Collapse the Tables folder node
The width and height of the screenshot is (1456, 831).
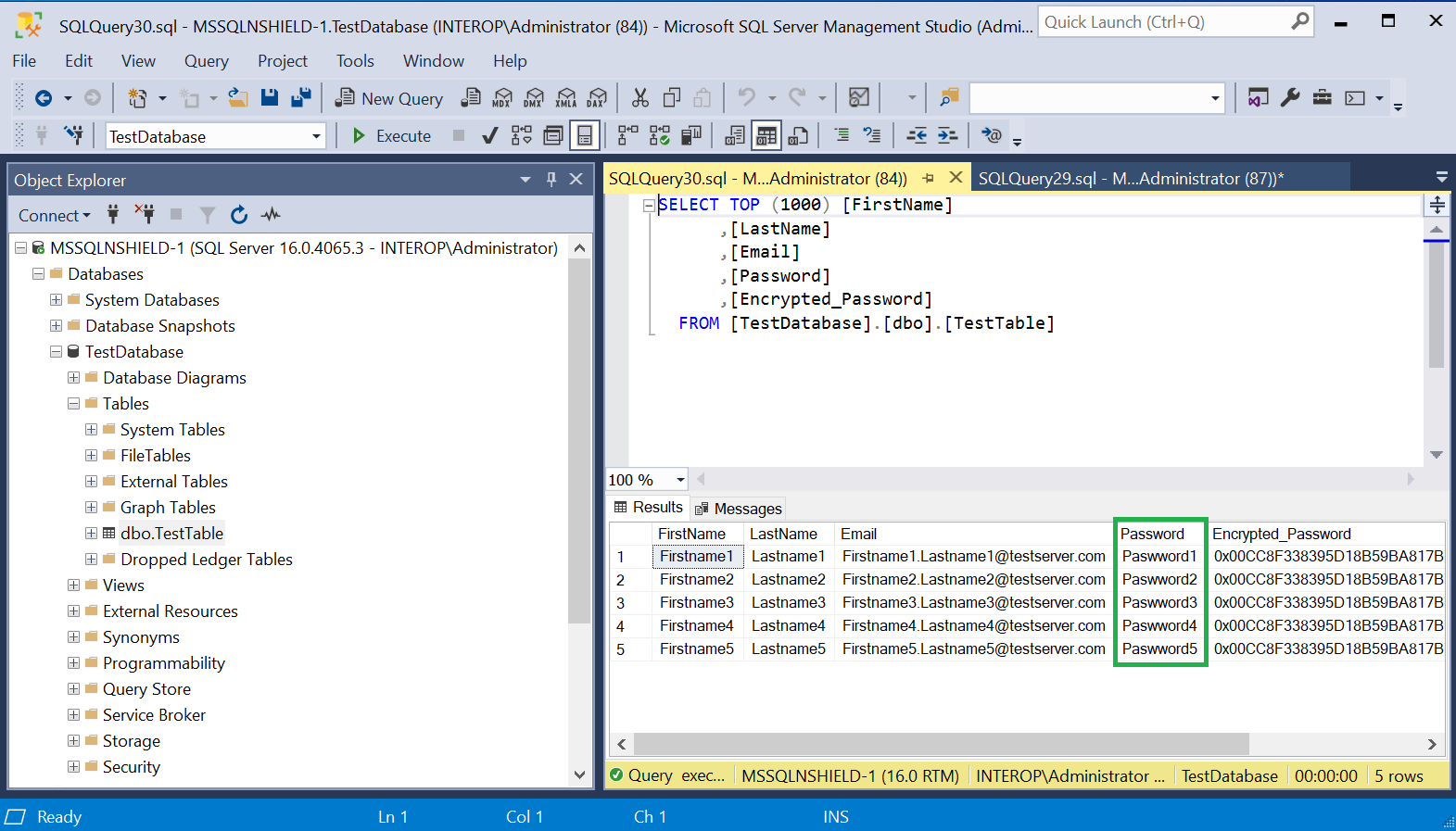(73, 404)
